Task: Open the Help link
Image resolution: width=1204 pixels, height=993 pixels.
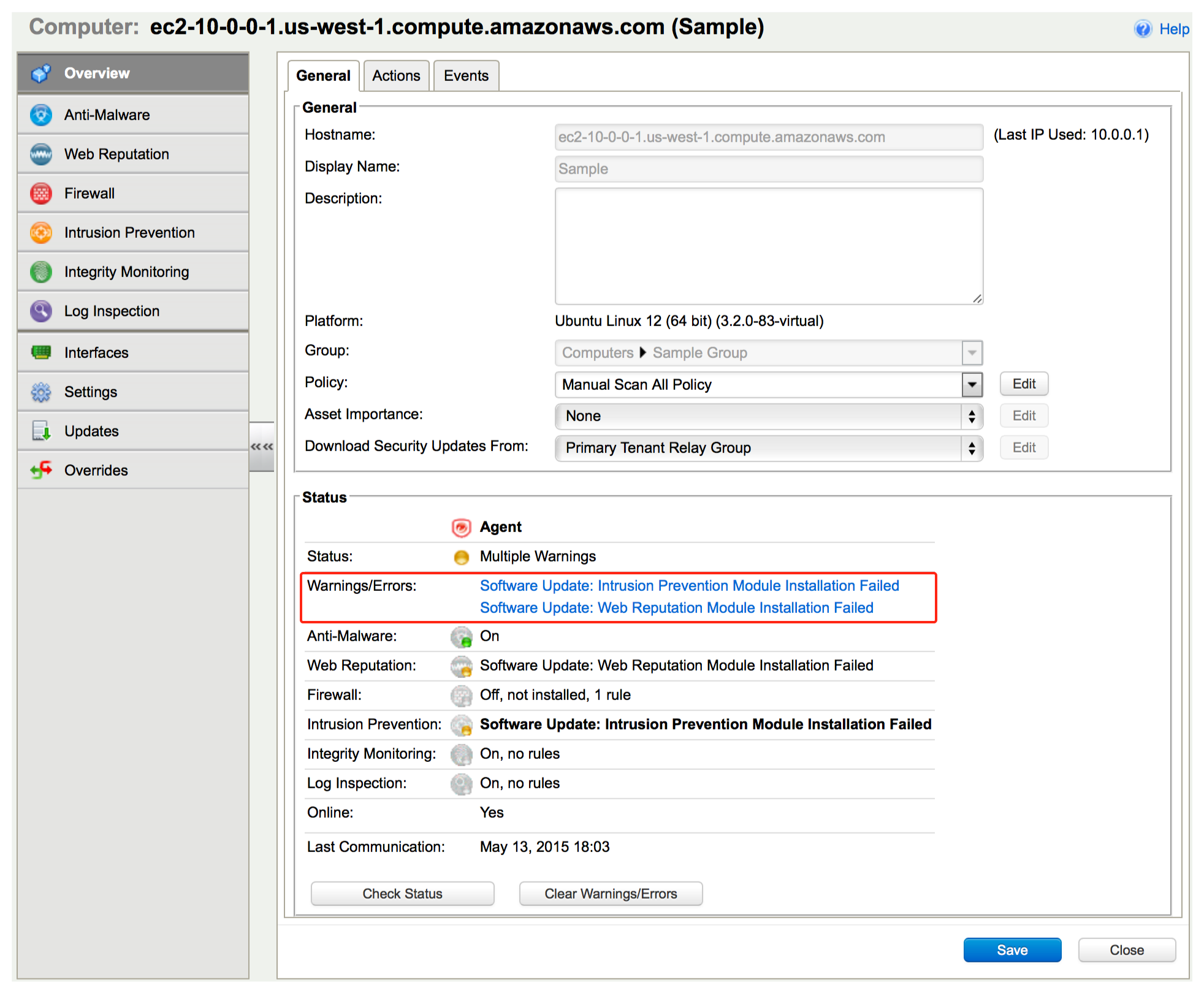Action: [1174, 29]
